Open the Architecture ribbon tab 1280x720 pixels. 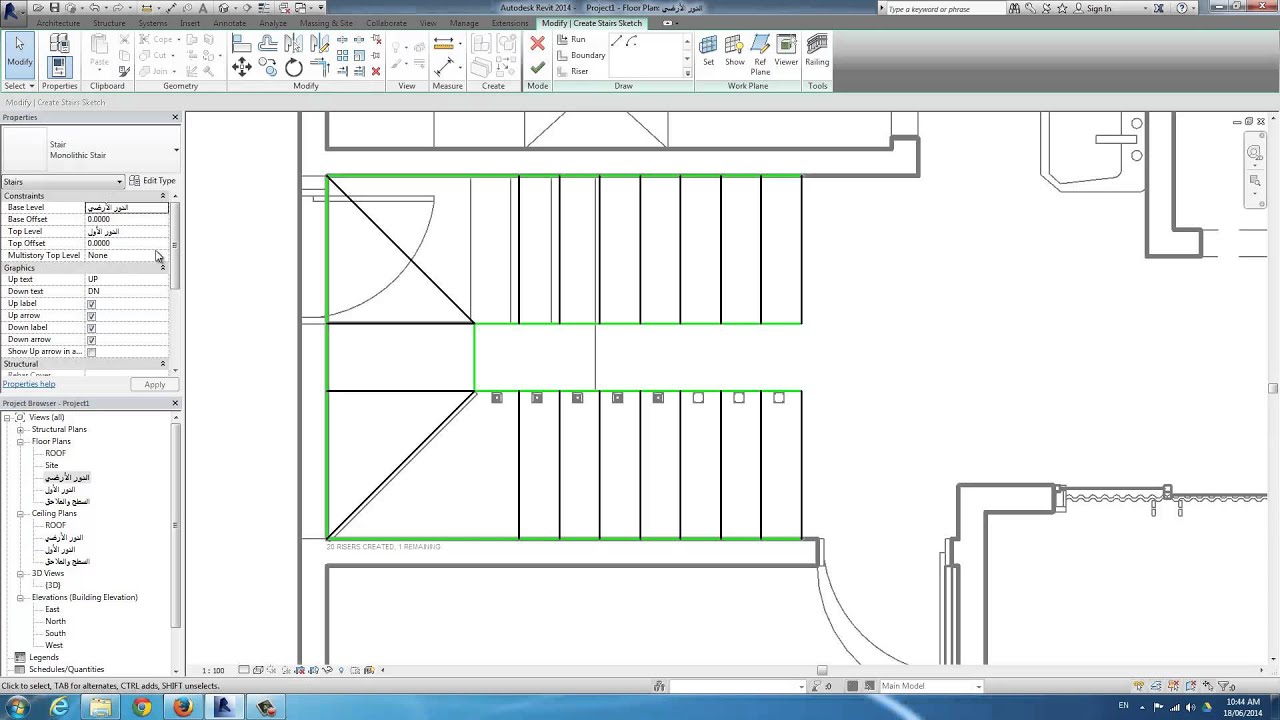click(58, 23)
